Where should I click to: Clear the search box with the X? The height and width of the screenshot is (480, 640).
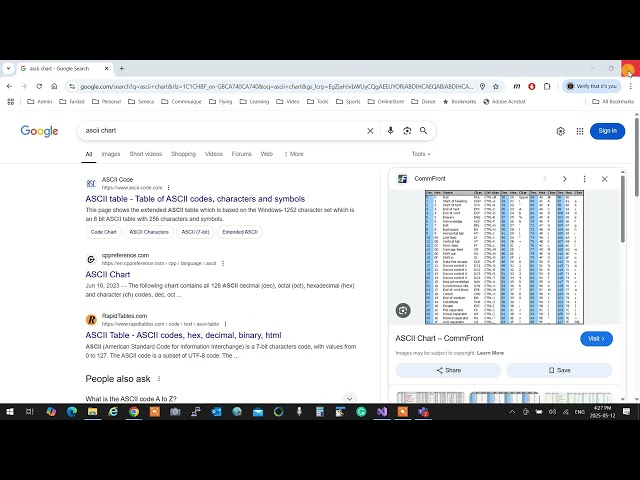pyautogui.click(x=370, y=131)
